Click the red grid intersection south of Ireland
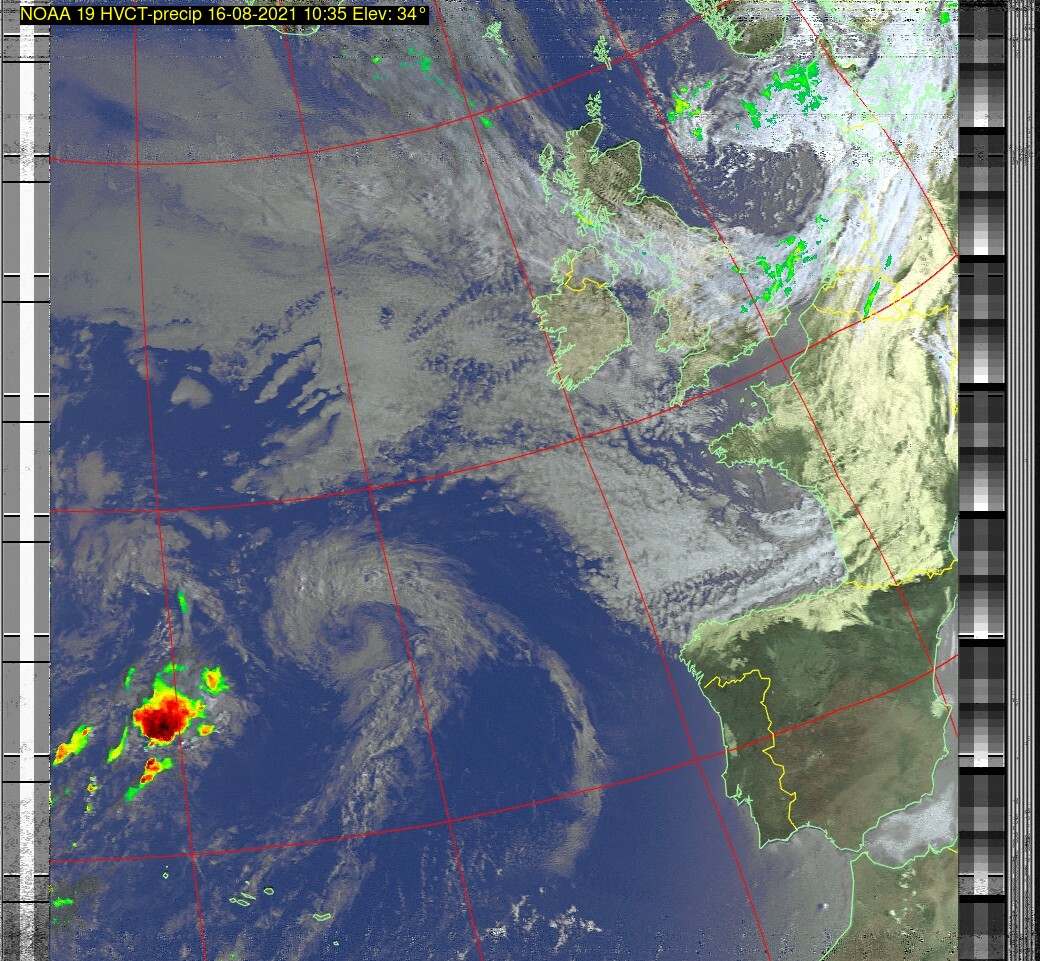 pyautogui.click(x=581, y=438)
